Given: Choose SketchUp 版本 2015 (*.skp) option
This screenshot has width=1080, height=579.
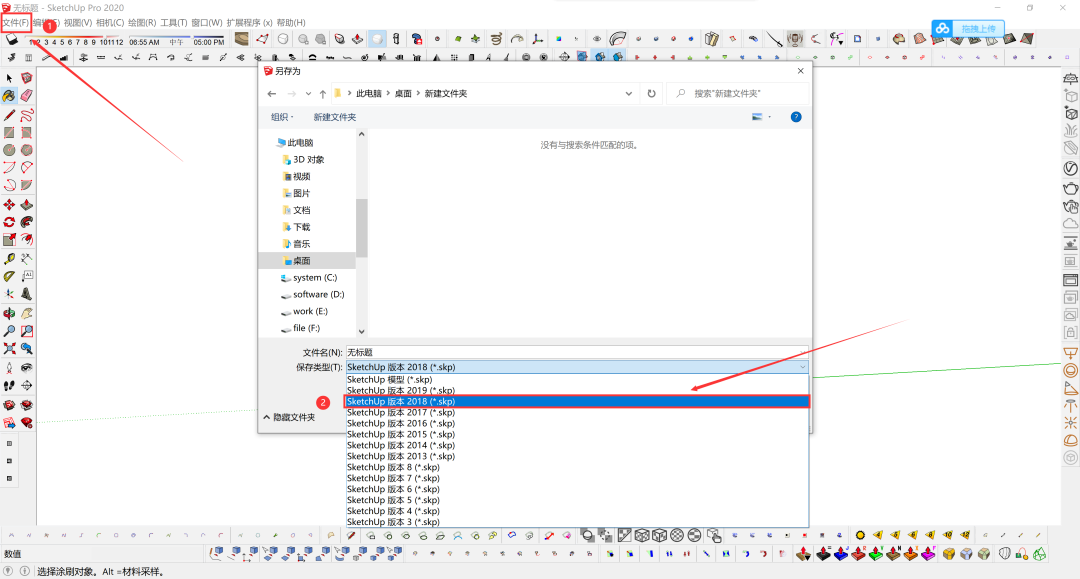Looking at the screenshot, I should (x=577, y=434).
